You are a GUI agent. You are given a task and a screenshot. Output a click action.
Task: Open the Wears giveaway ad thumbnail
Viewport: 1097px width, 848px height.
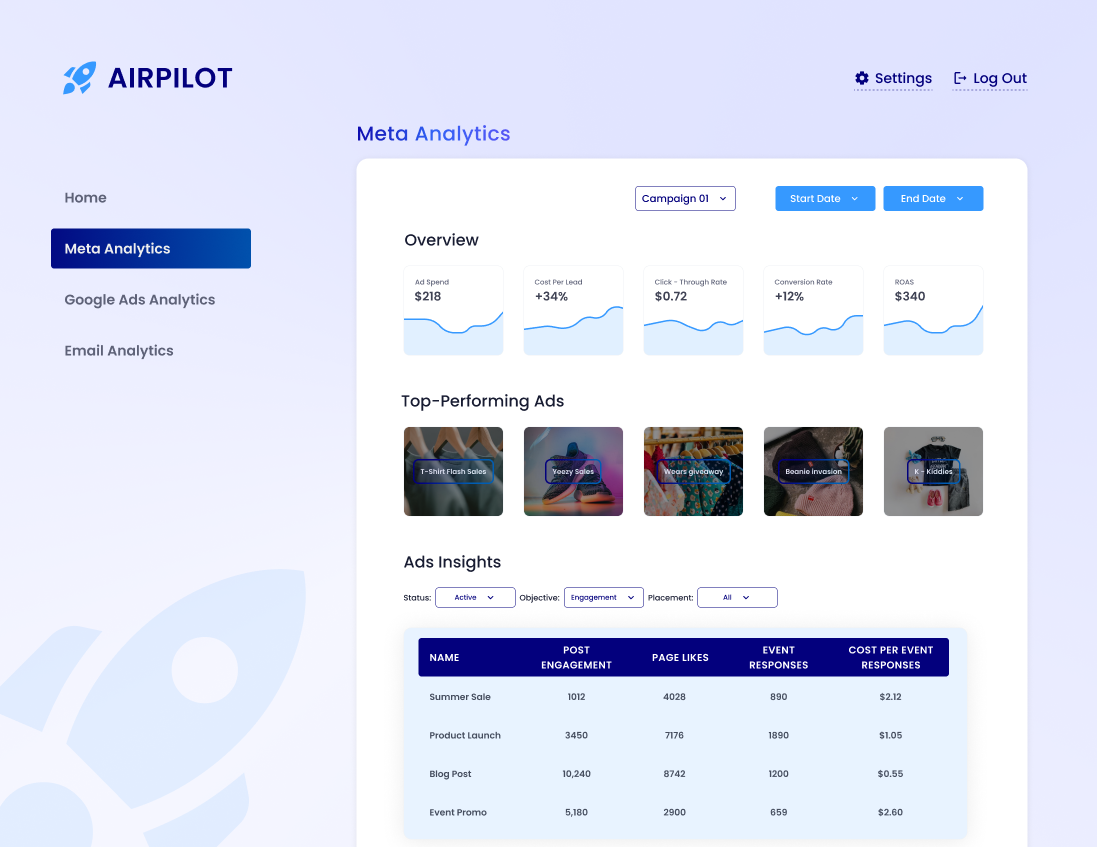(693, 472)
